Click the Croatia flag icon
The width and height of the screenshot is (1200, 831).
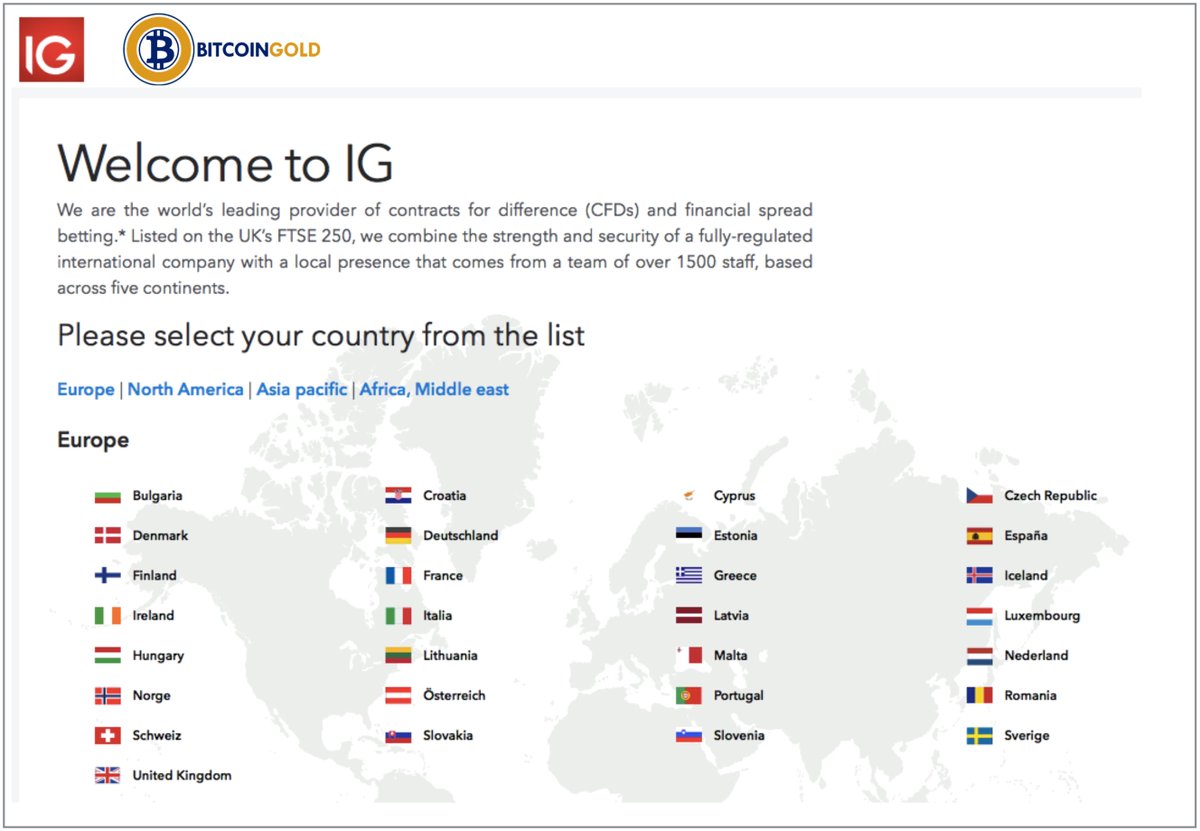[x=398, y=496]
